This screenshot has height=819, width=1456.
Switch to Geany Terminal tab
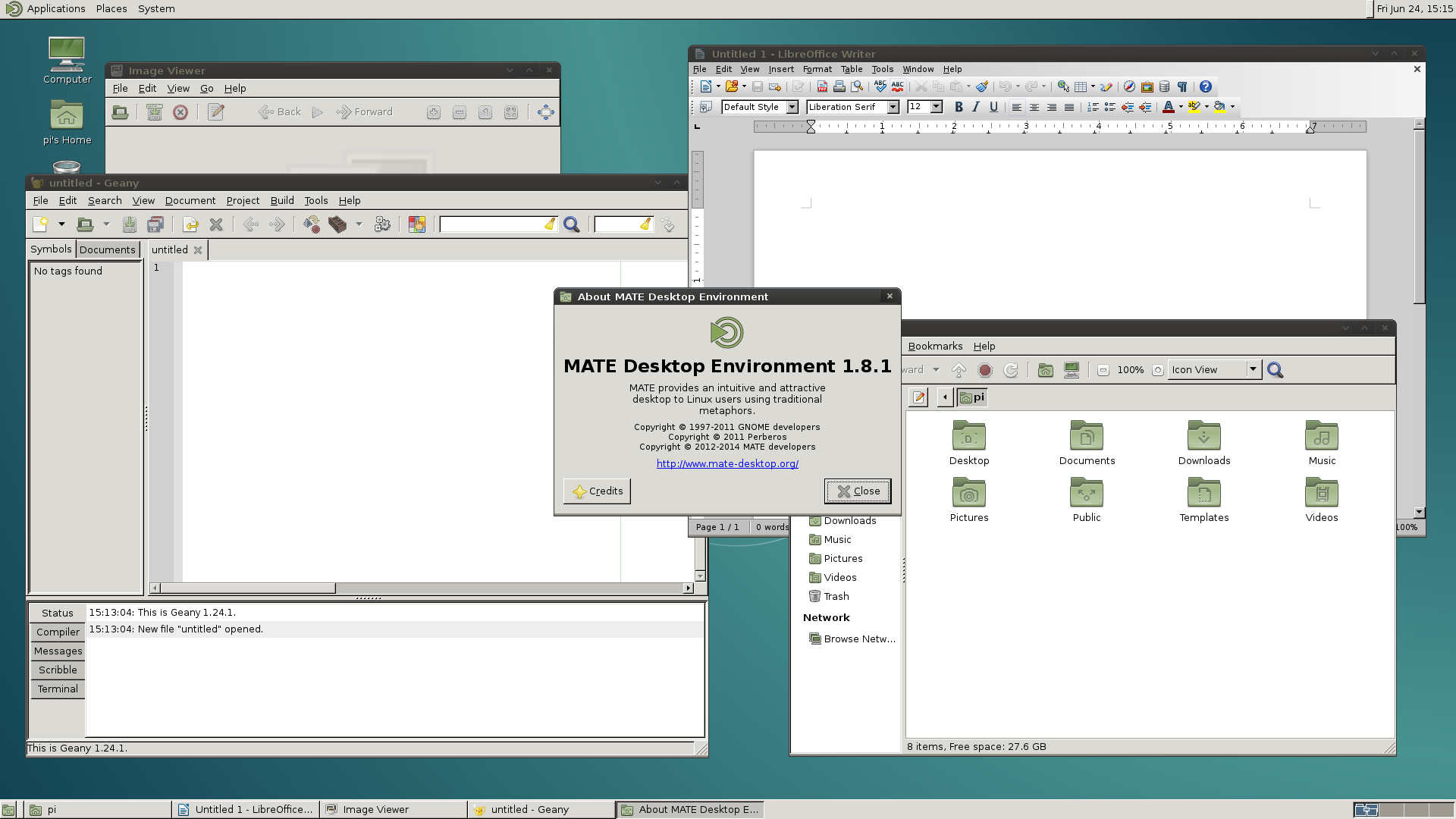coord(58,689)
